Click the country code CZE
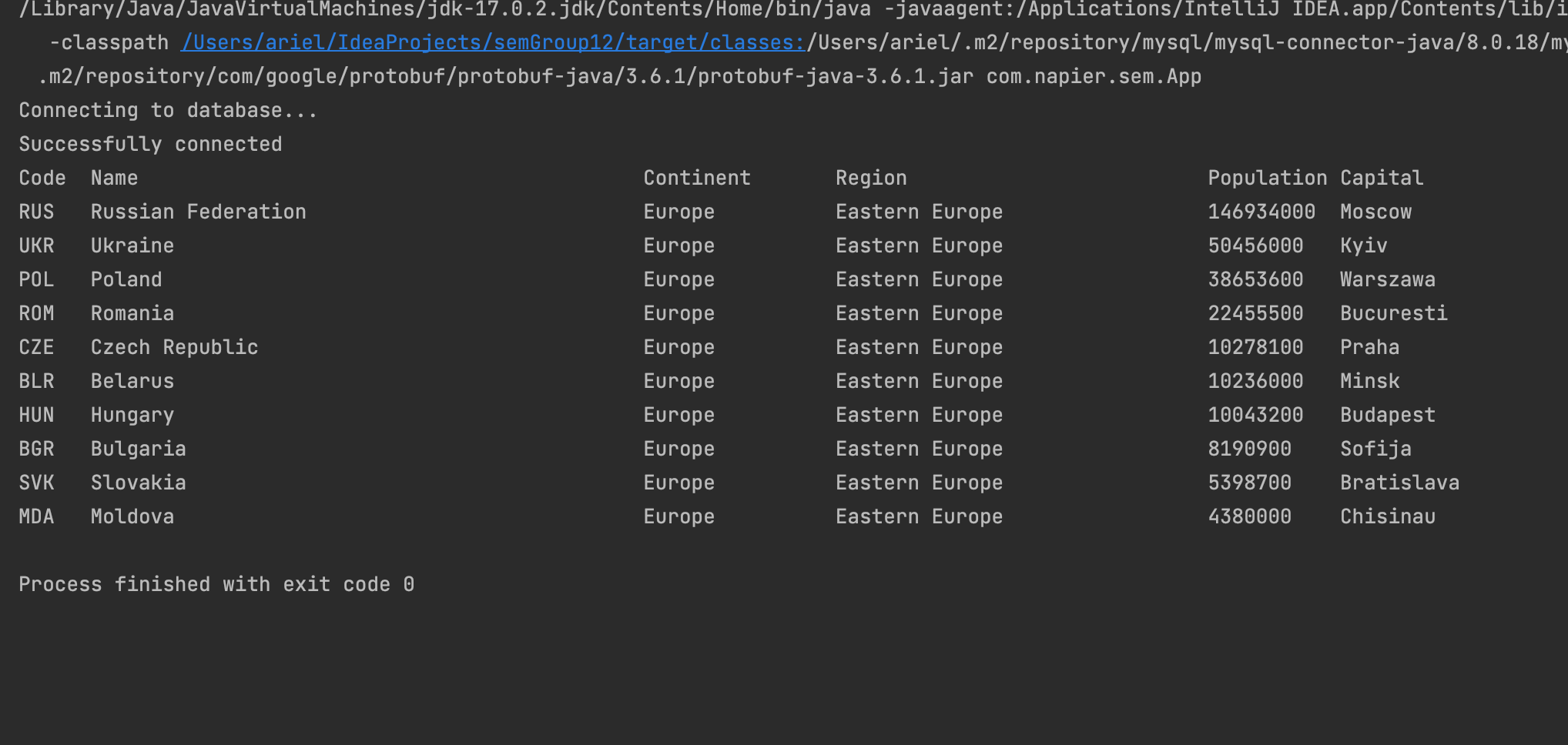The image size is (1568, 745). click(37, 347)
